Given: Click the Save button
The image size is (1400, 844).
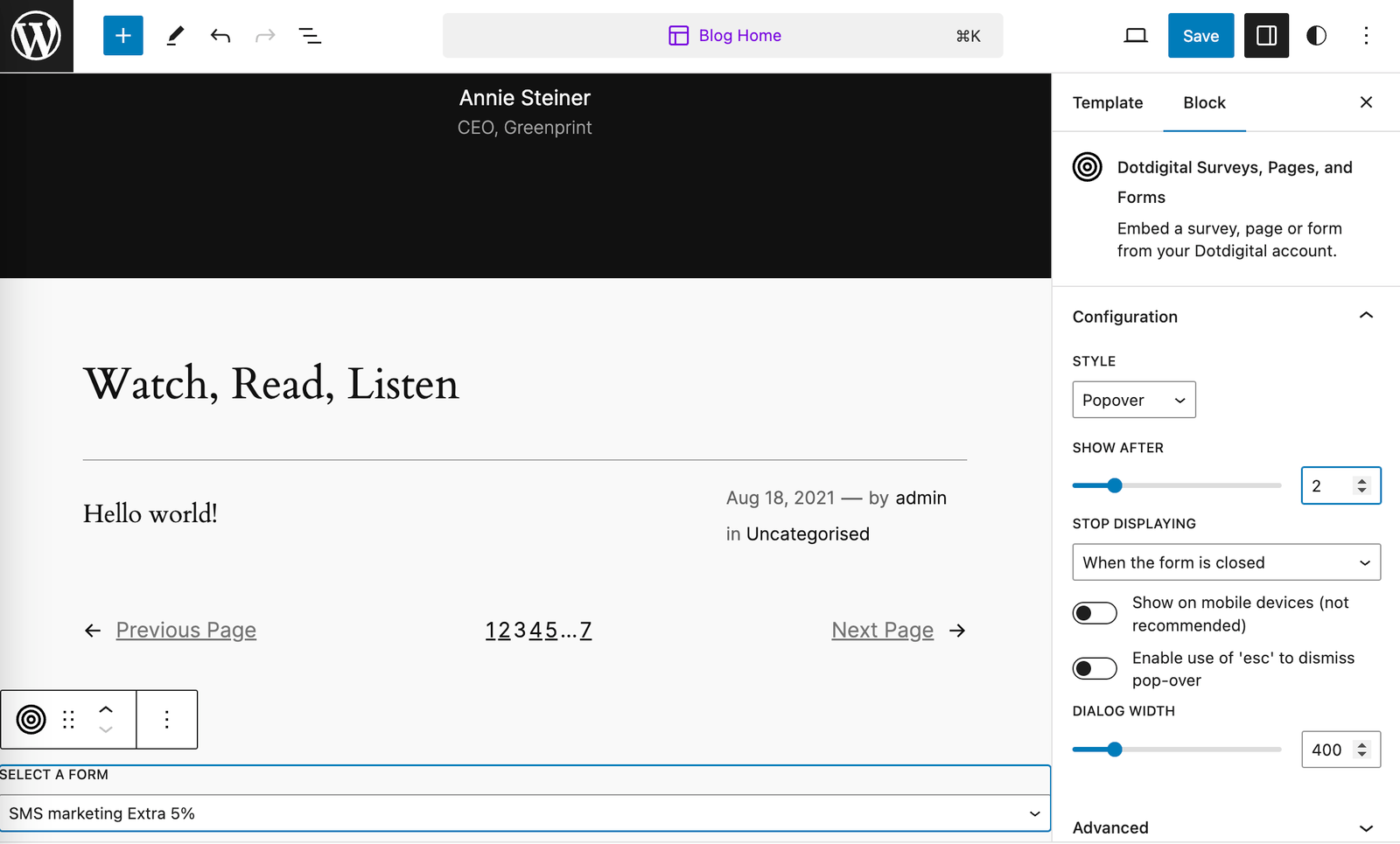Looking at the screenshot, I should [1200, 35].
